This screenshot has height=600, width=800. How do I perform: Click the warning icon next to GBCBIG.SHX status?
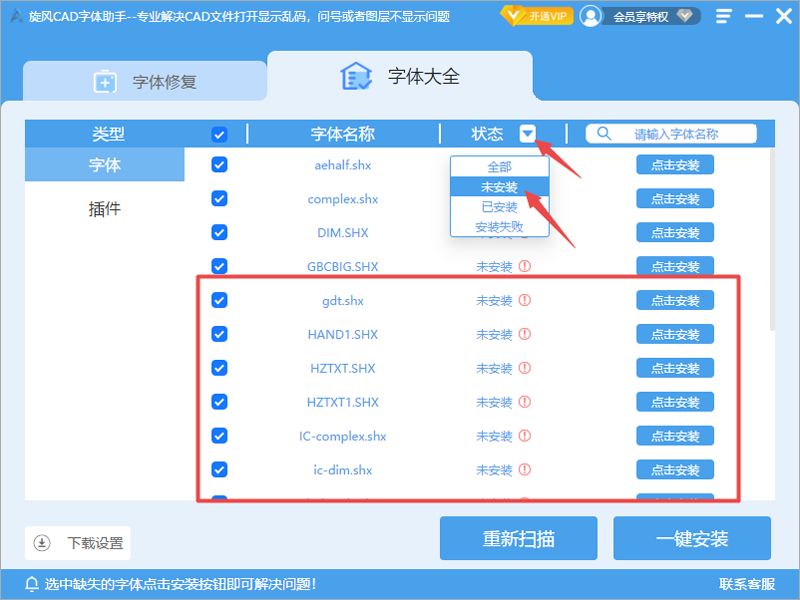click(x=524, y=266)
